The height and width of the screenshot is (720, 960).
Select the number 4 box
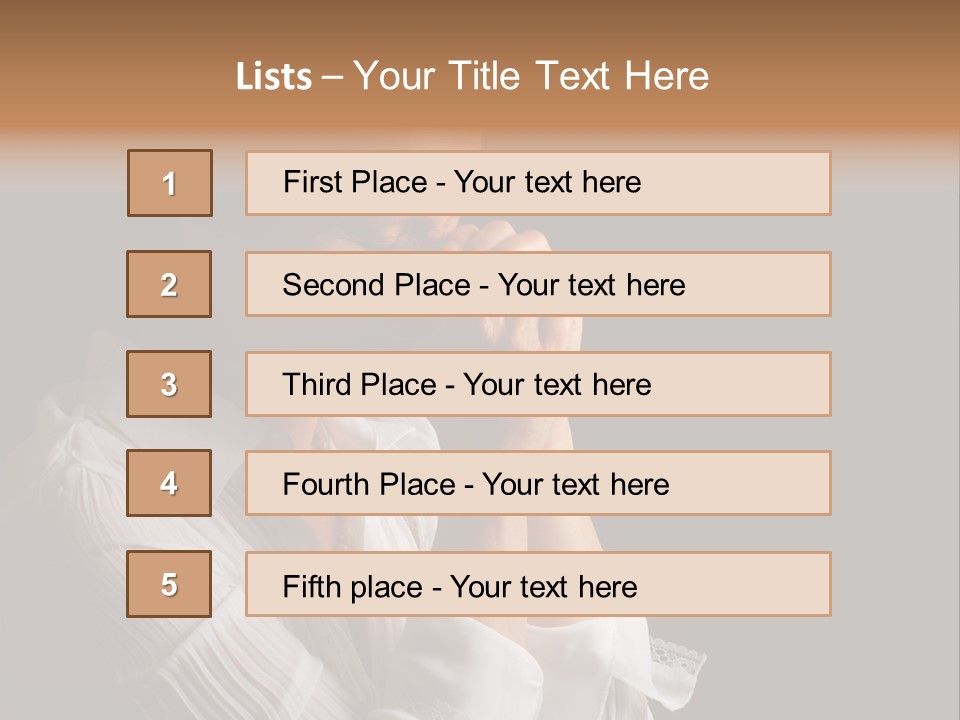pos(169,483)
